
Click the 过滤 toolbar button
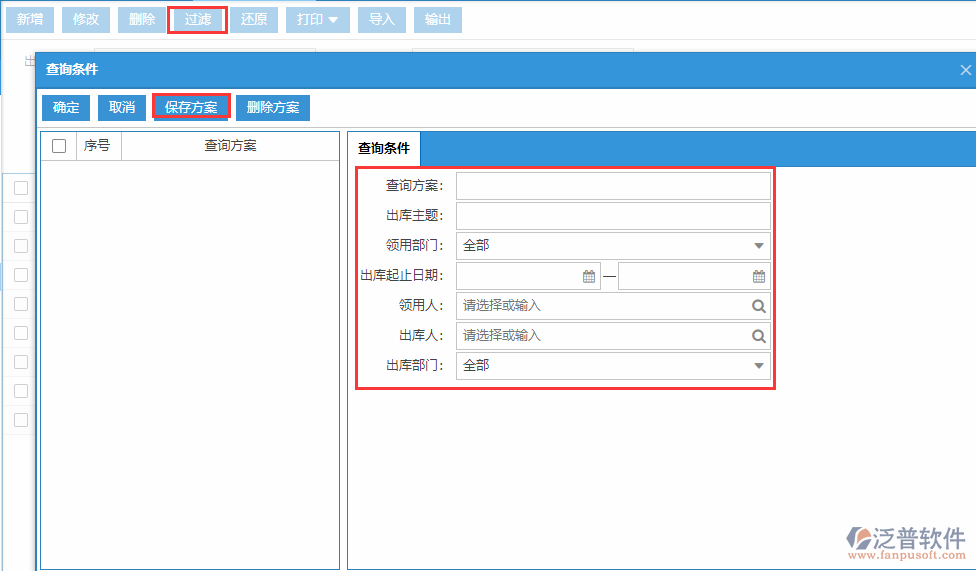[198, 20]
